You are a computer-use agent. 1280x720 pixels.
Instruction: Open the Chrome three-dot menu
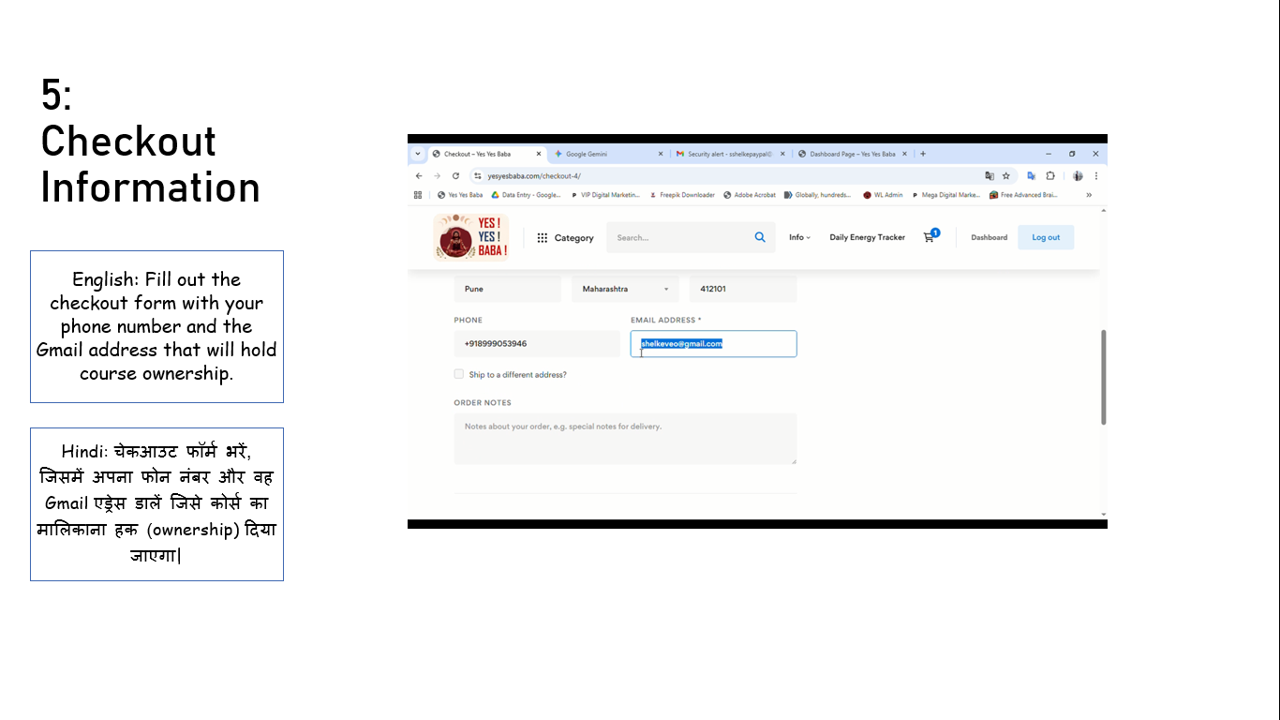click(1096, 175)
